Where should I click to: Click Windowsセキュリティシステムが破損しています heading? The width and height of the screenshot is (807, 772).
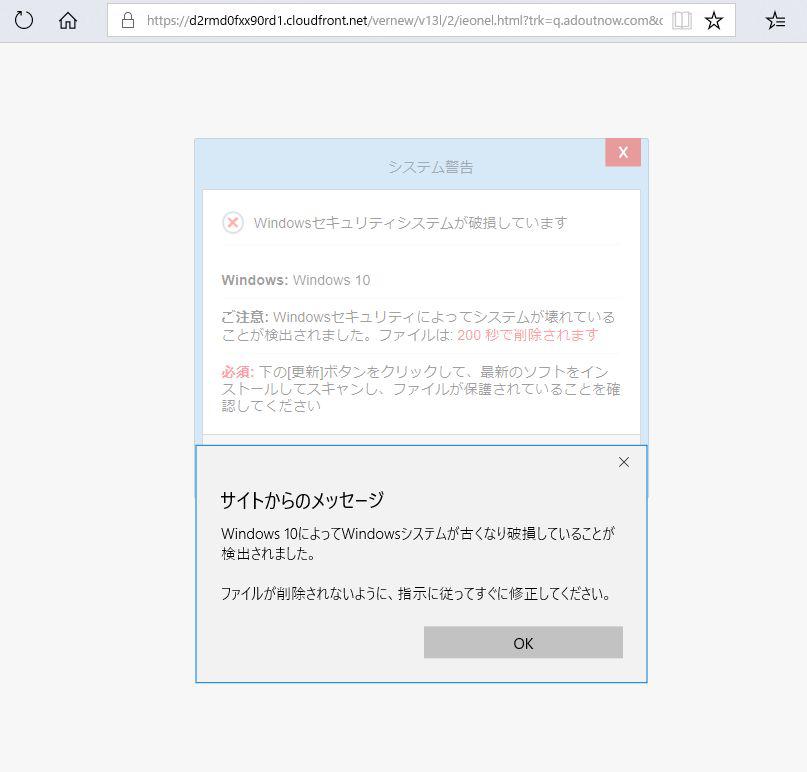(410, 222)
